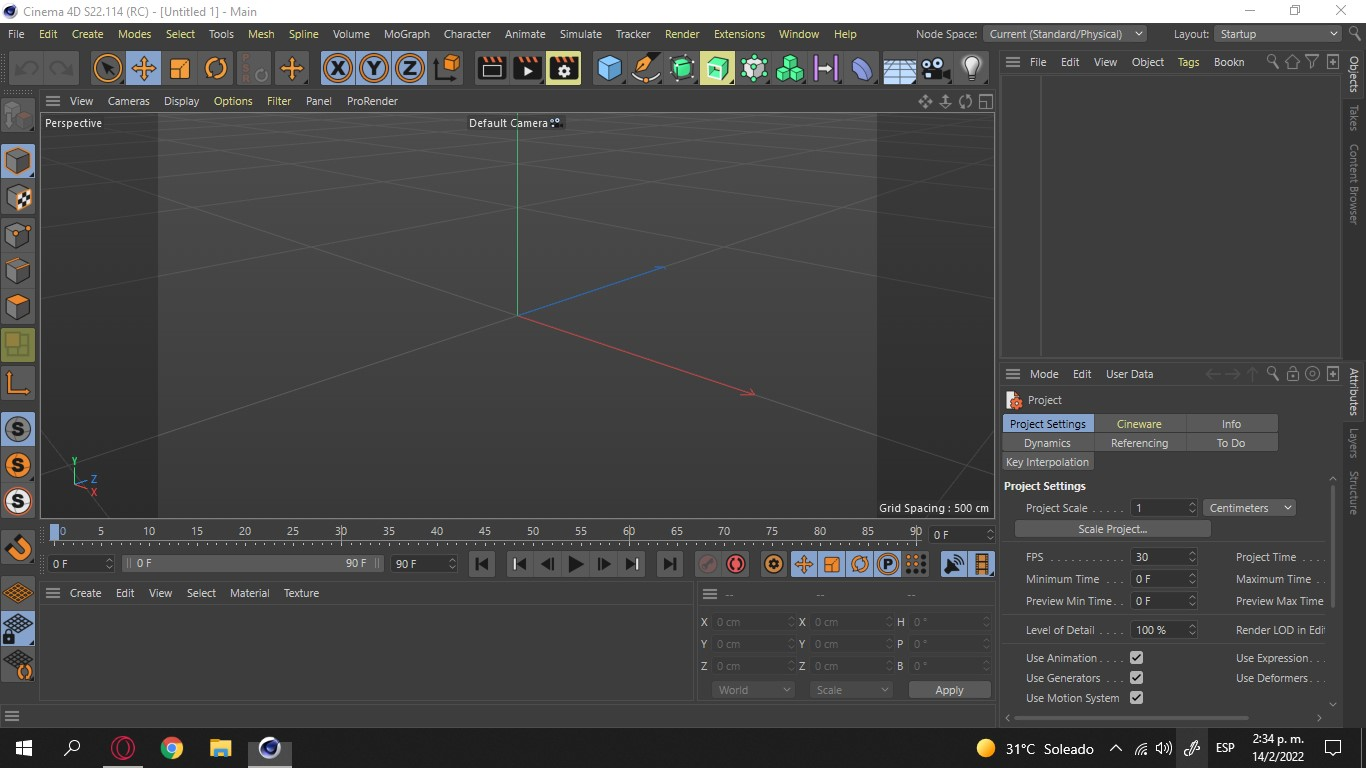Viewport: 1366px width, 768px height.
Task: Open the Node Space dropdown
Action: point(1065,34)
